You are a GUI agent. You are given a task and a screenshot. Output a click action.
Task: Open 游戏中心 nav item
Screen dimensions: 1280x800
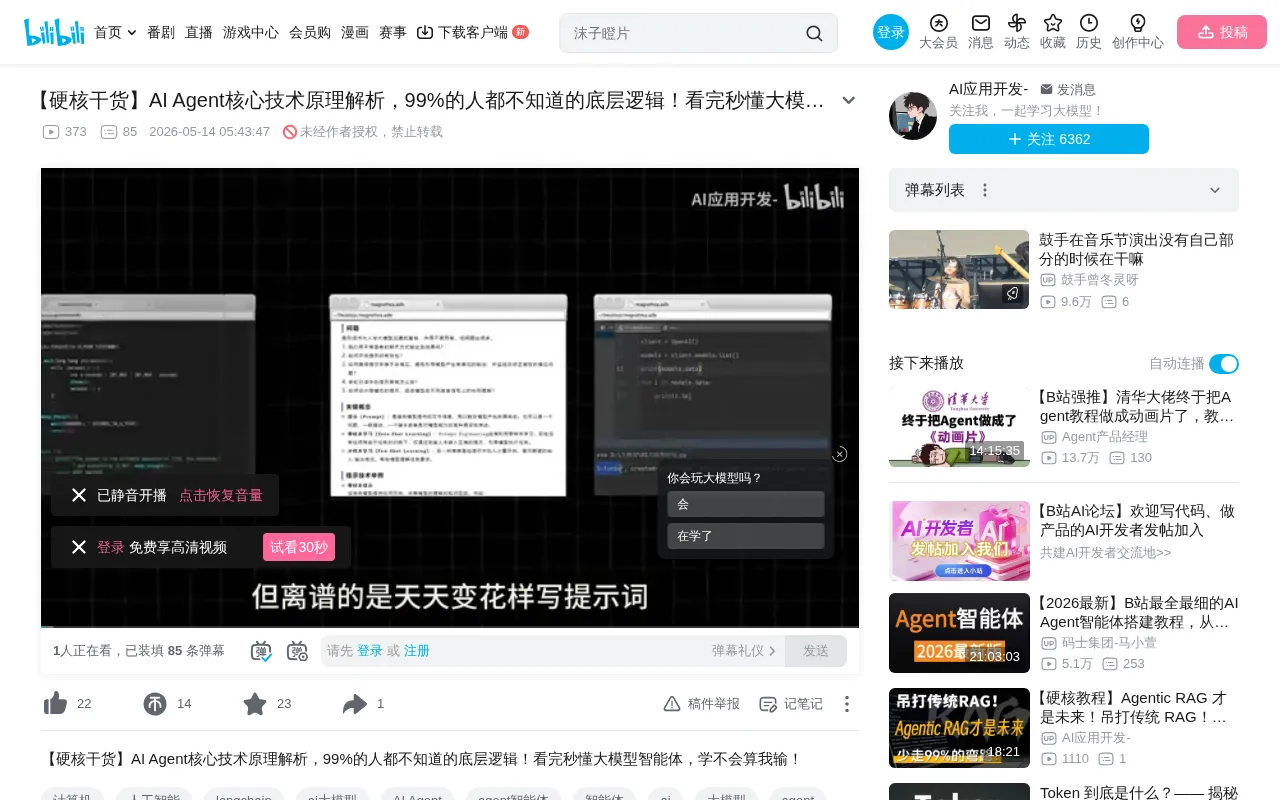point(251,32)
